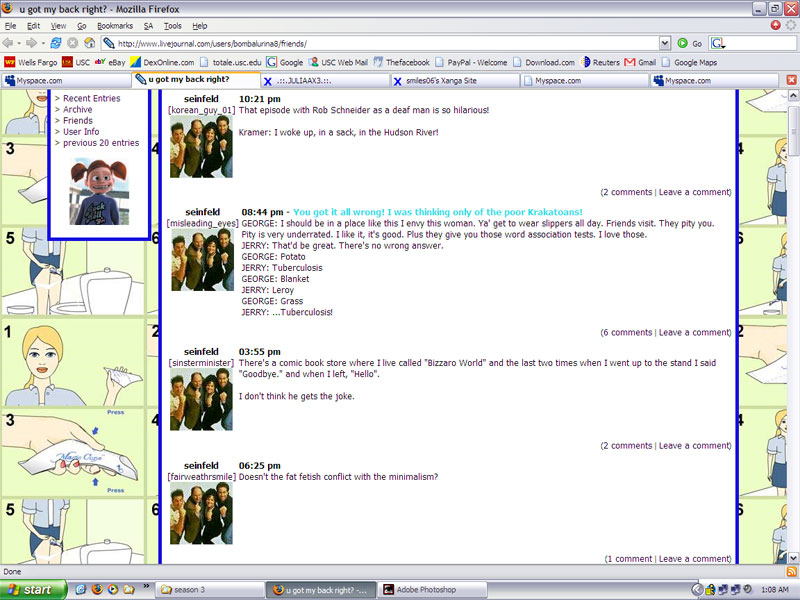Click the User Info sidebar link

(x=81, y=132)
